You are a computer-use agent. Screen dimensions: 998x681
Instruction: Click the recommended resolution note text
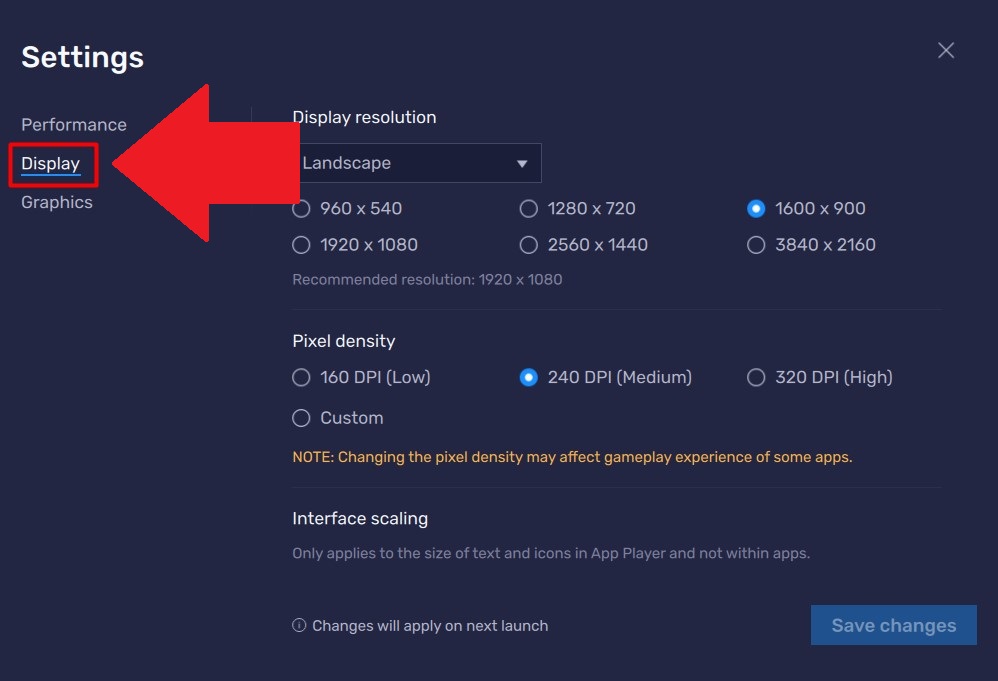pos(425,279)
